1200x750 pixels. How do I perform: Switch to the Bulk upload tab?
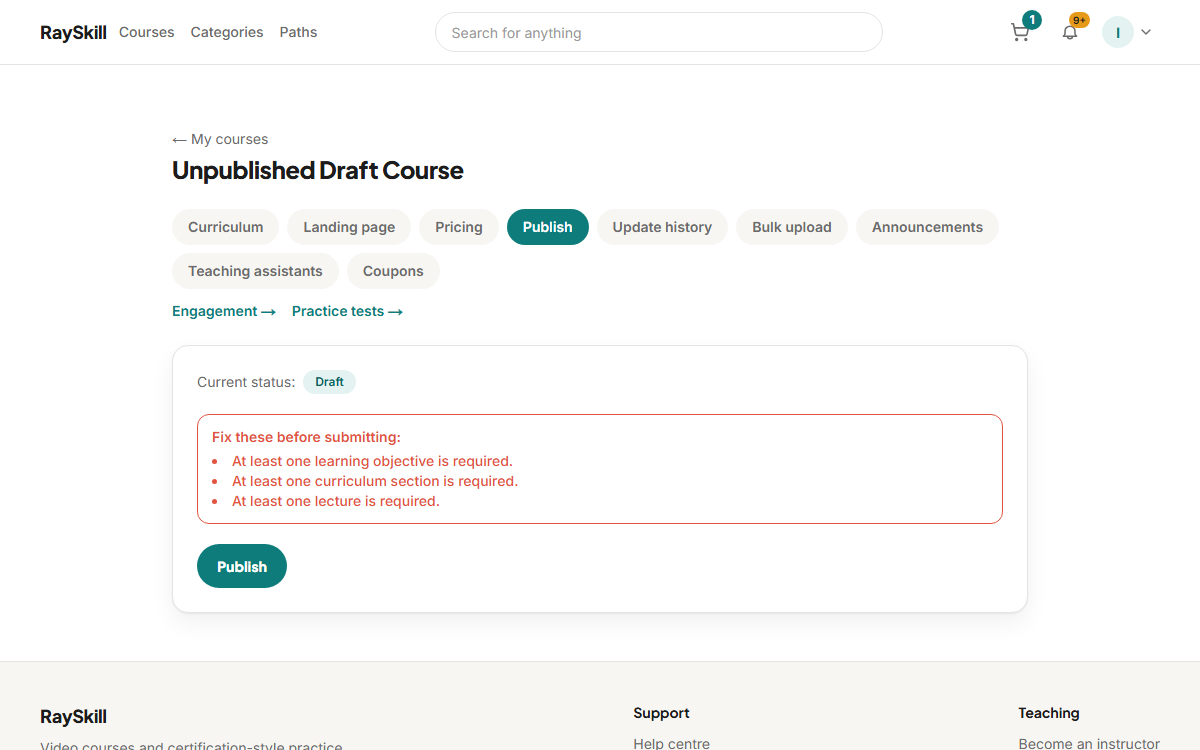point(792,227)
